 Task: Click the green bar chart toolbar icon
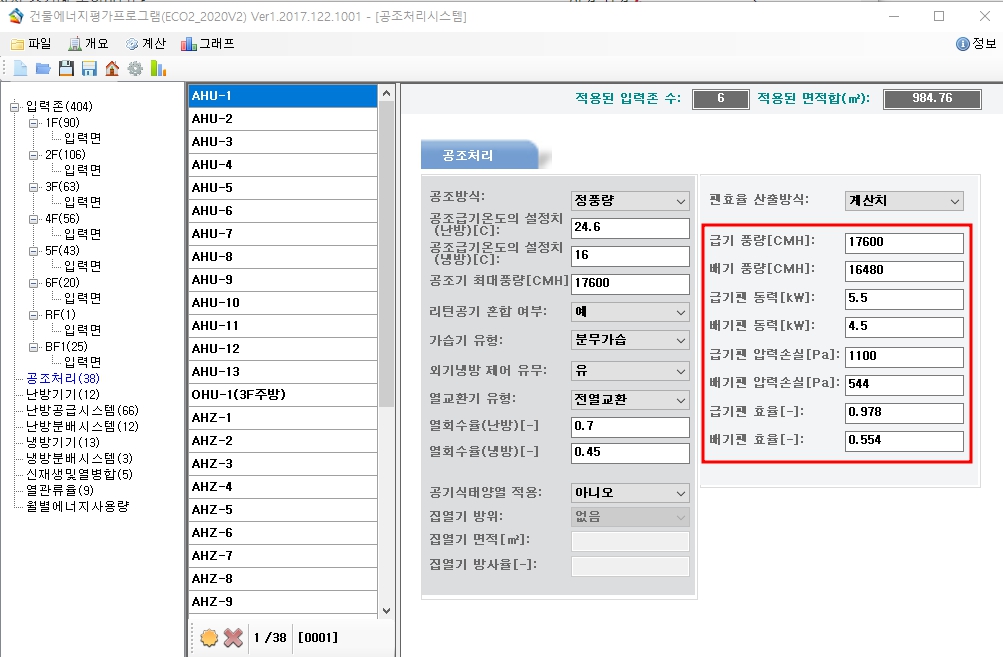click(x=158, y=68)
